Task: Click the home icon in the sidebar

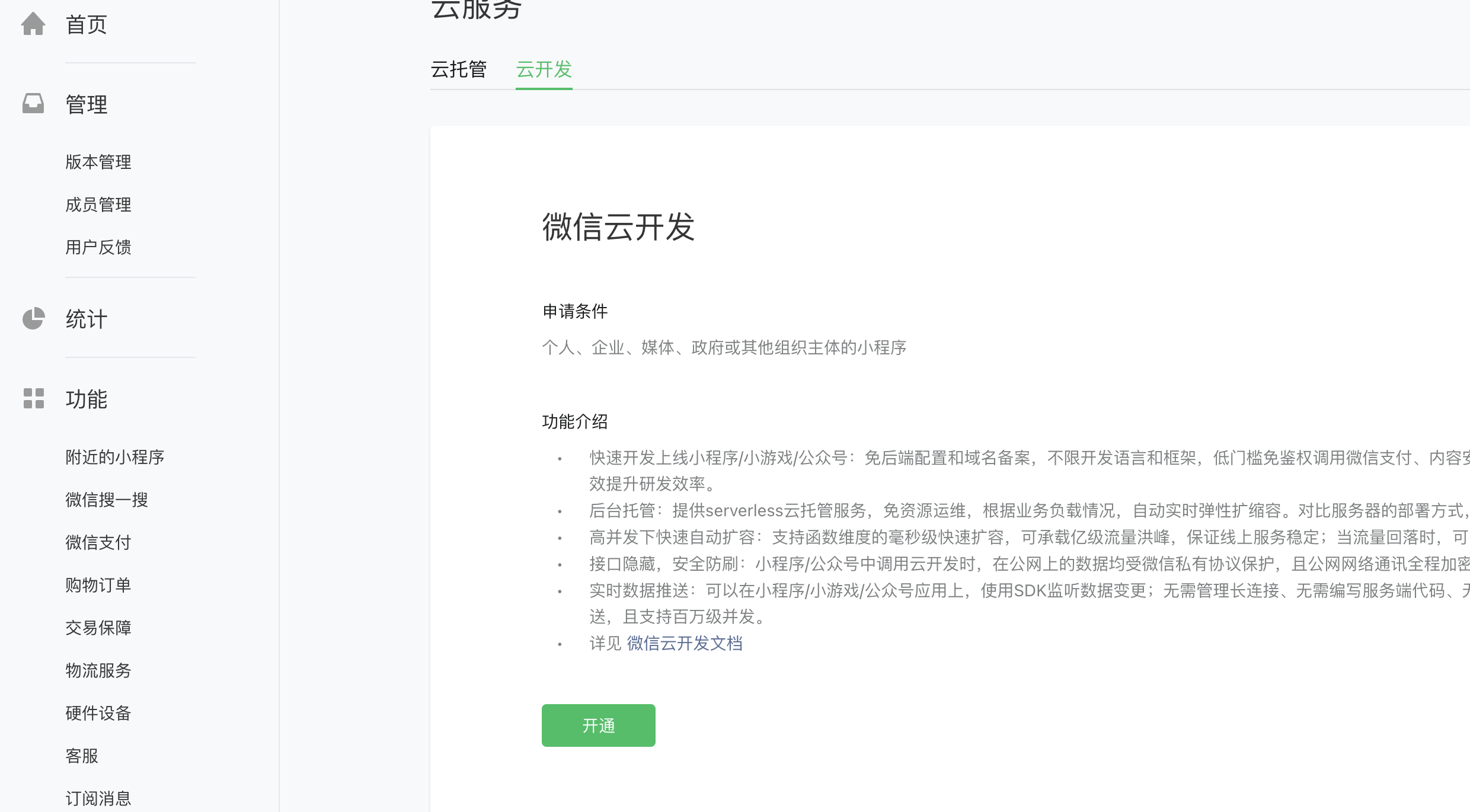Action: [33, 24]
